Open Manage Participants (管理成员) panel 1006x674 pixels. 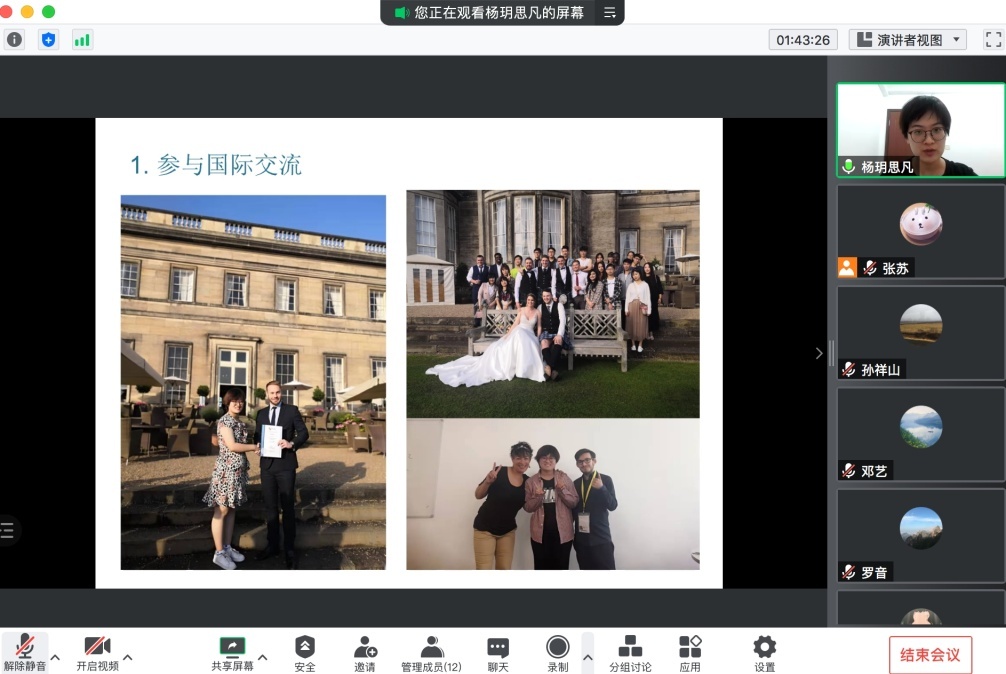pyautogui.click(x=431, y=652)
